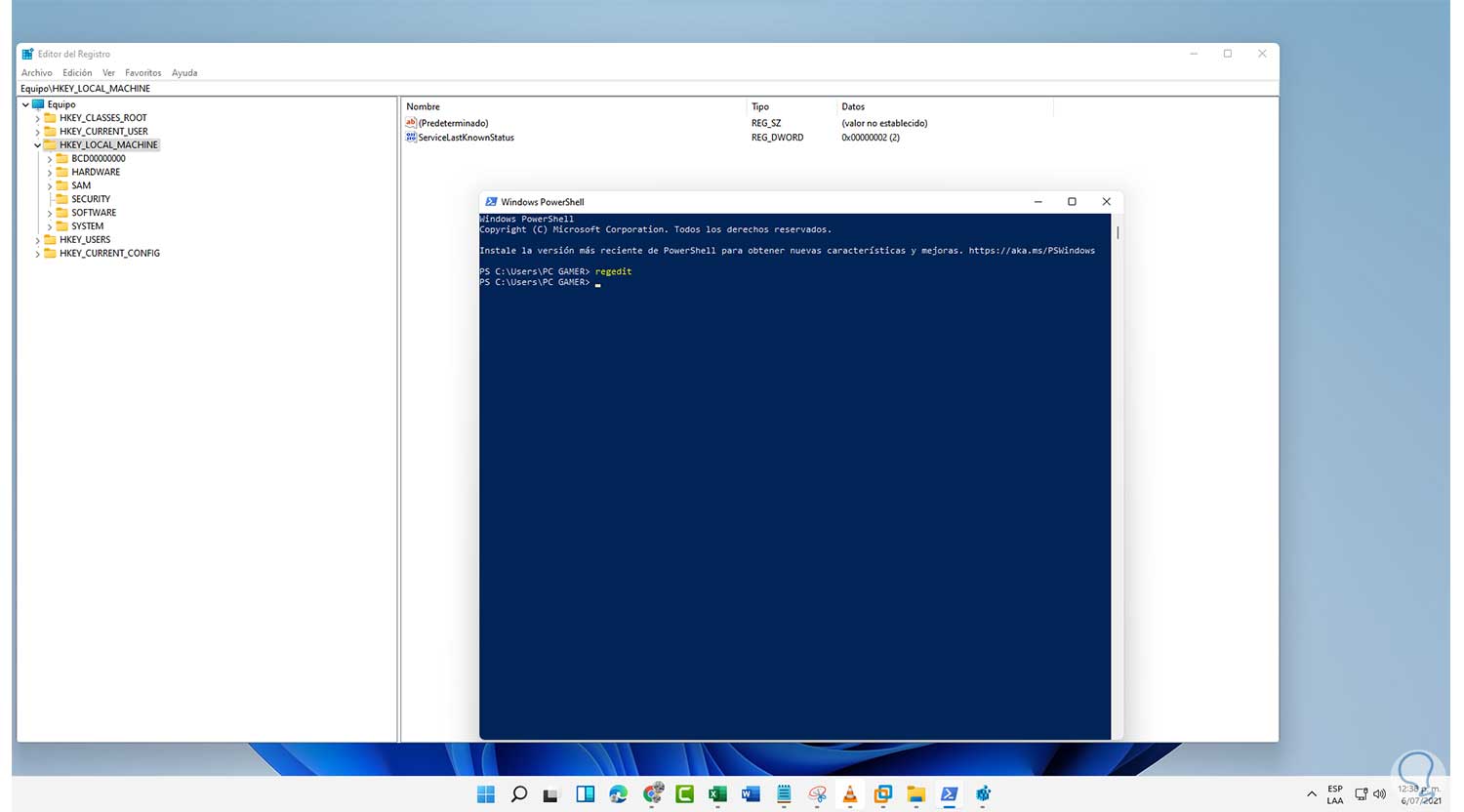The height and width of the screenshot is (812, 1464).
Task: Select the HKEY_CURRENT_CONFIG key
Action: pyautogui.click(x=109, y=254)
